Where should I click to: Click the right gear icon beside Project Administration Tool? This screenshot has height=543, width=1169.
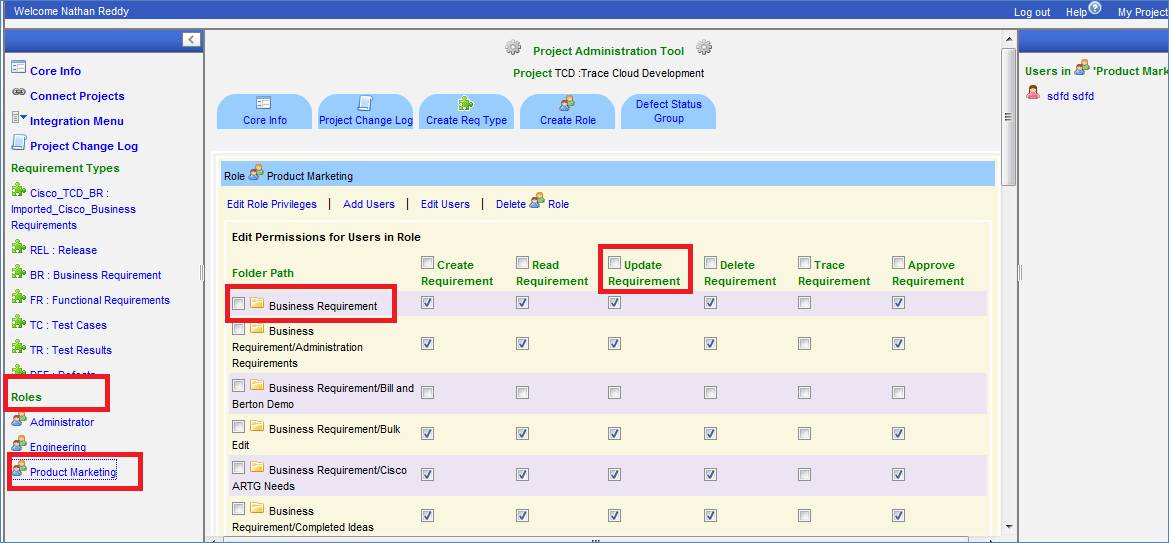(x=704, y=48)
